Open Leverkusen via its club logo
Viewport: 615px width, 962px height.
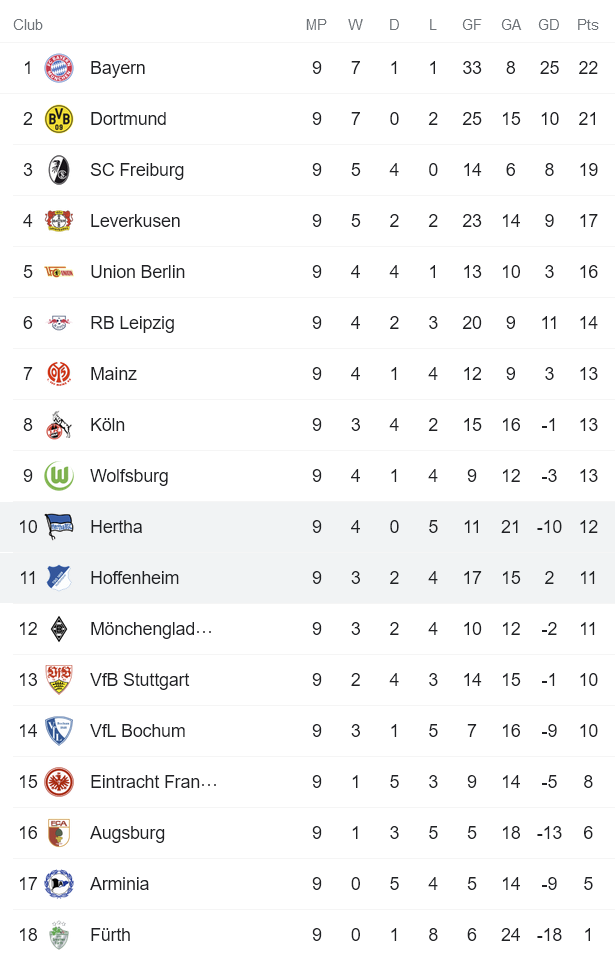tap(58, 220)
